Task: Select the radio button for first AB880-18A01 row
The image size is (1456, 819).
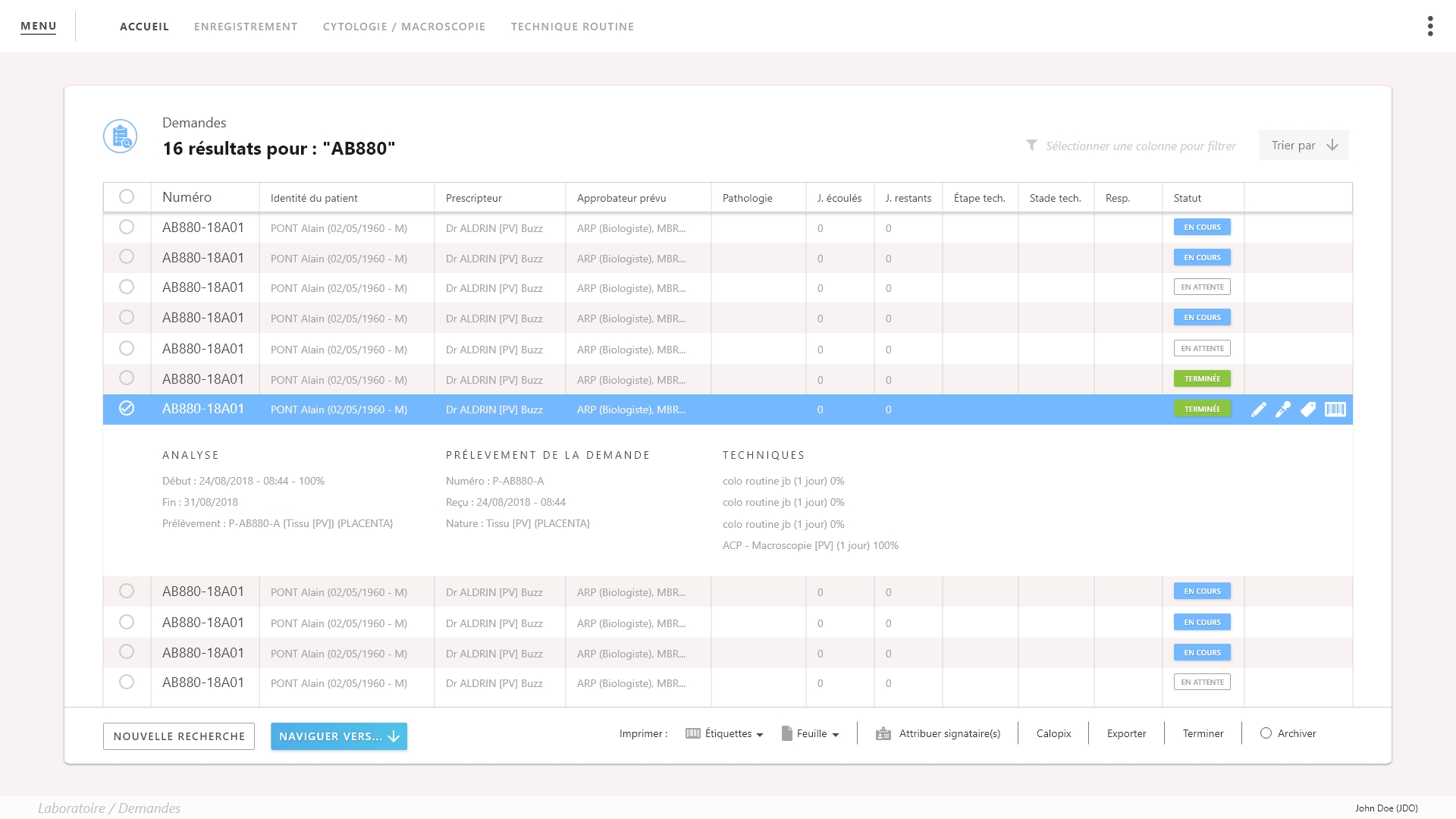Action: (126, 227)
